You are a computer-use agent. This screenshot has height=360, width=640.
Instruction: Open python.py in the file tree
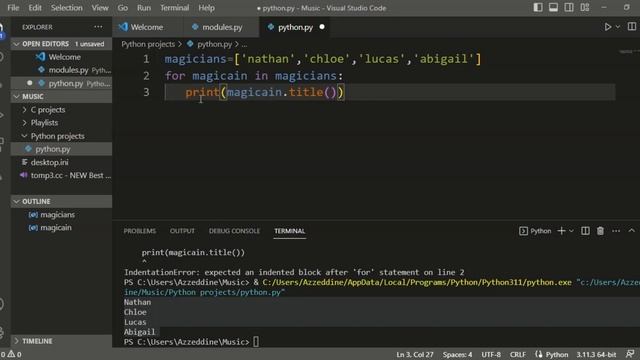(61, 149)
